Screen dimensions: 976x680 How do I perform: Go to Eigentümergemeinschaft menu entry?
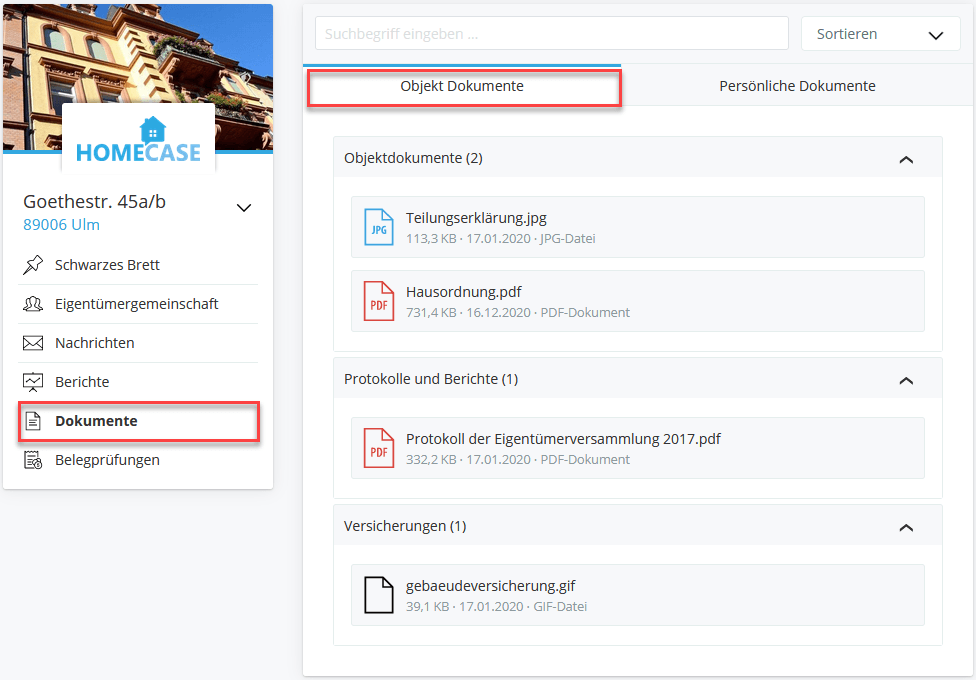[x=138, y=304]
